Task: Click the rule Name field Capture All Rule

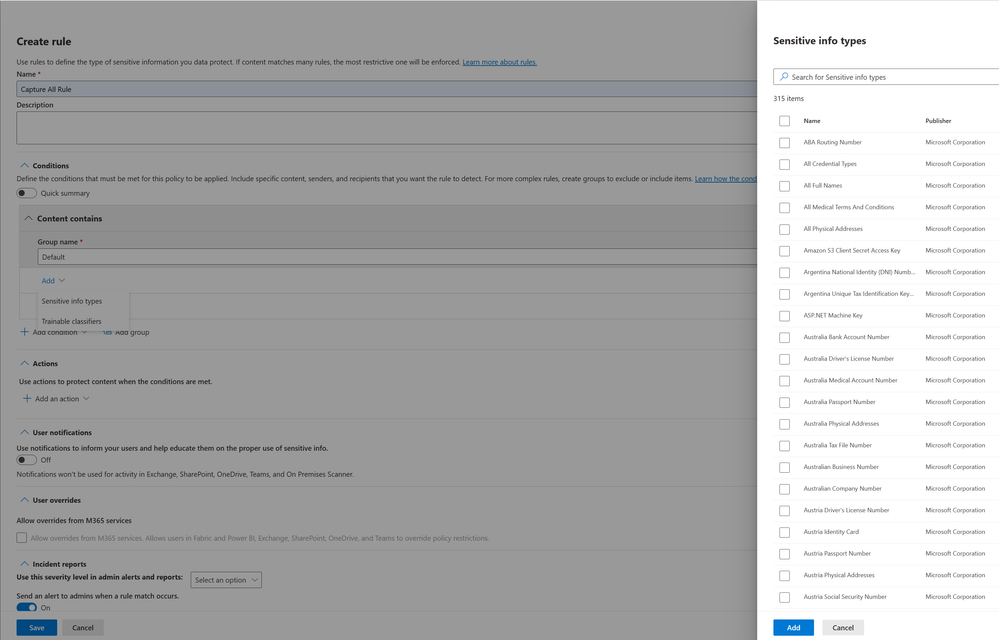Action: pyautogui.click(x=387, y=89)
